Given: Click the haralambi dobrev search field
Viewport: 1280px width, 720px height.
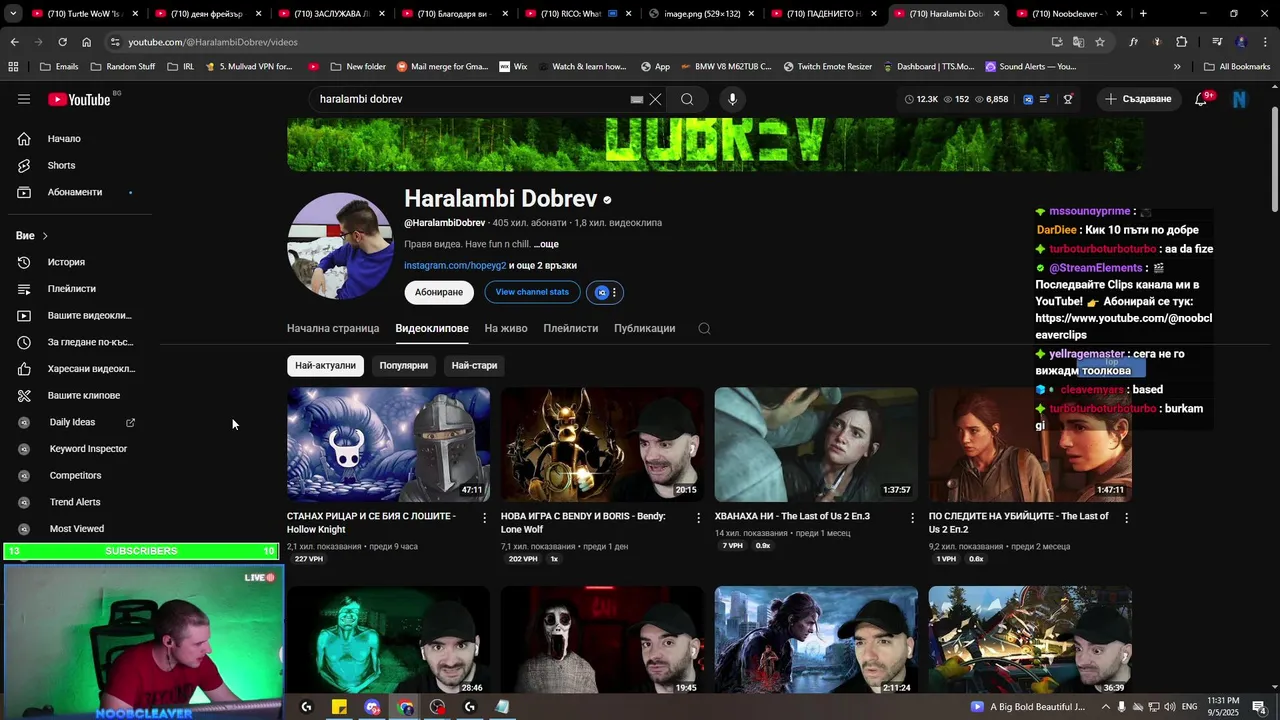Looking at the screenshot, I should [470, 99].
